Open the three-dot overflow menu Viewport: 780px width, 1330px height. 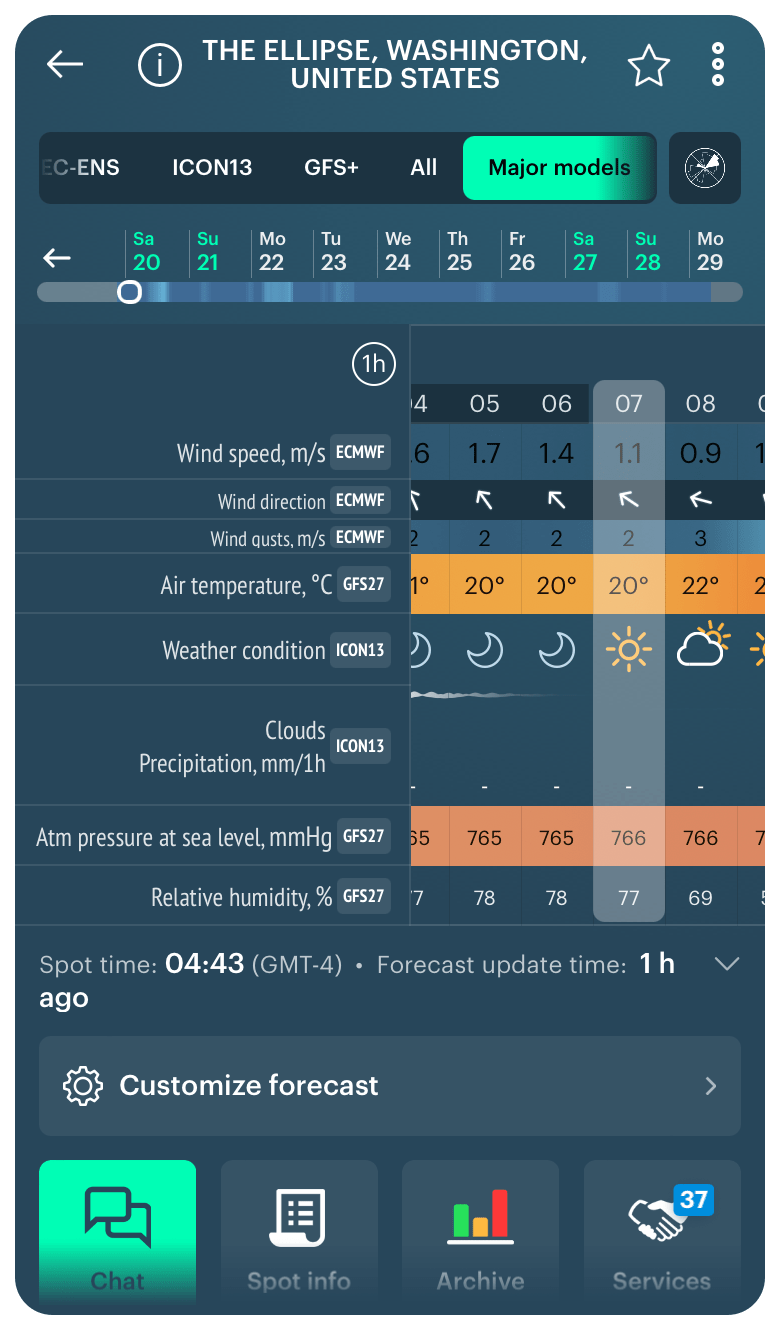click(x=716, y=65)
